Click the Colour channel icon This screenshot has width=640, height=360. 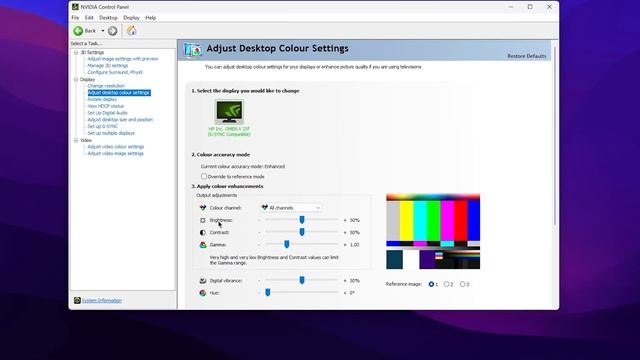pyautogui.click(x=203, y=208)
